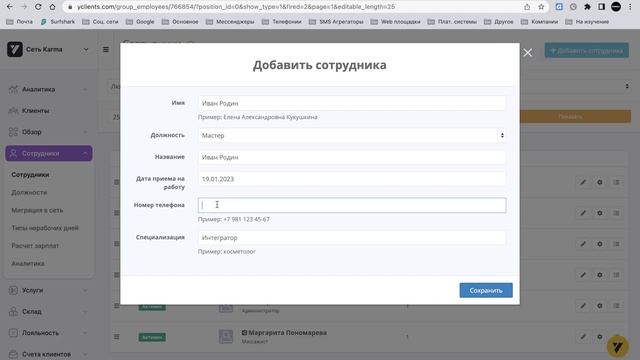Click the Добавить сотрудника button behind dialog
The image size is (640, 360).
click(587, 51)
